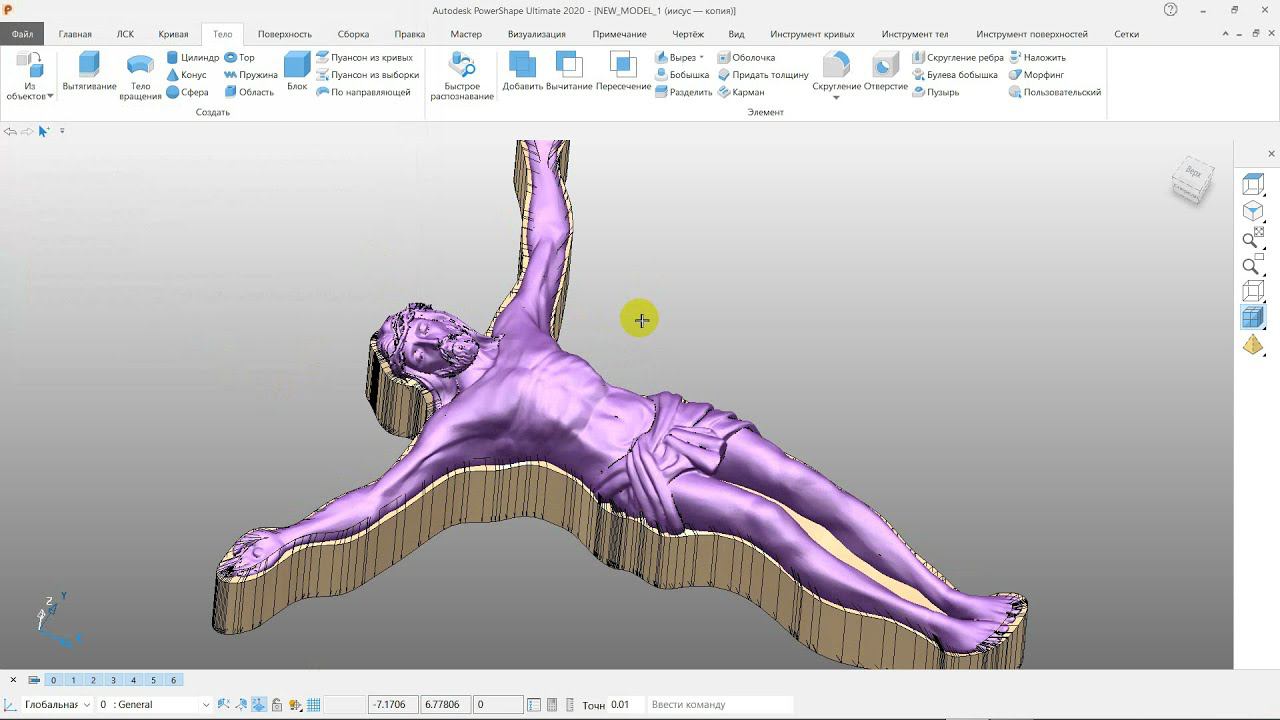Select Пуансон из выборки
The width and height of the screenshot is (1280, 720).
point(368,75)
